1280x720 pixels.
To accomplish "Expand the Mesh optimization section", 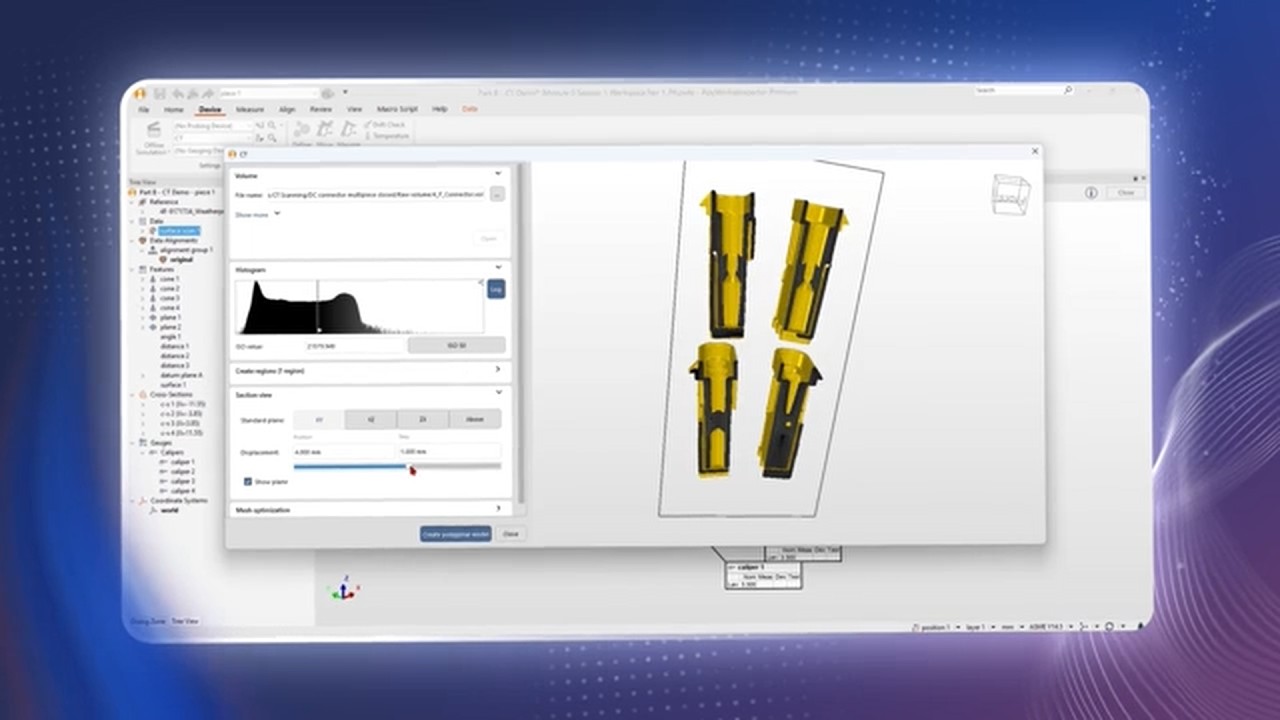I will (498, 509).
